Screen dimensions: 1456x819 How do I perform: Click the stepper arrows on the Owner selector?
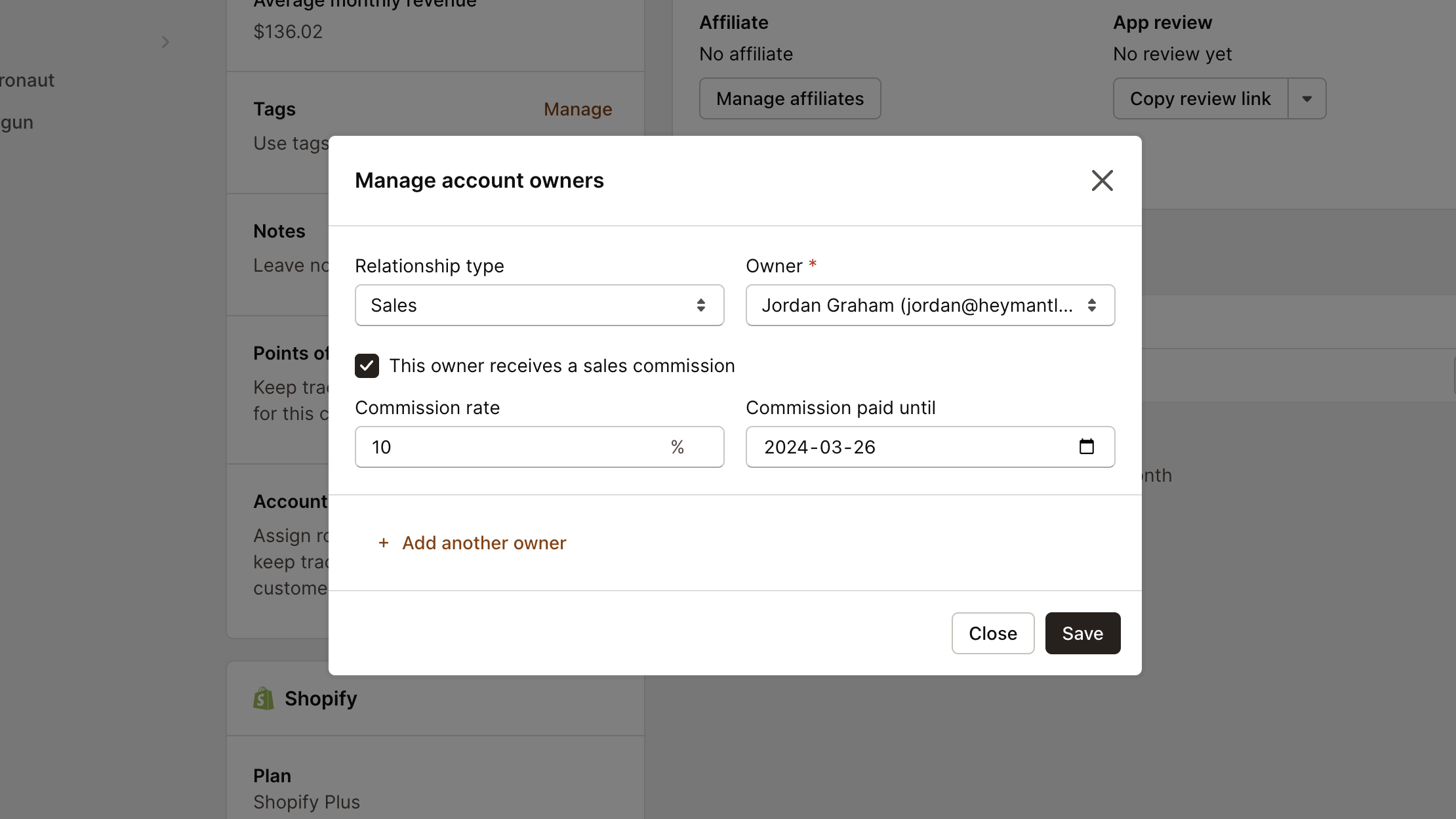(1093, 304)
